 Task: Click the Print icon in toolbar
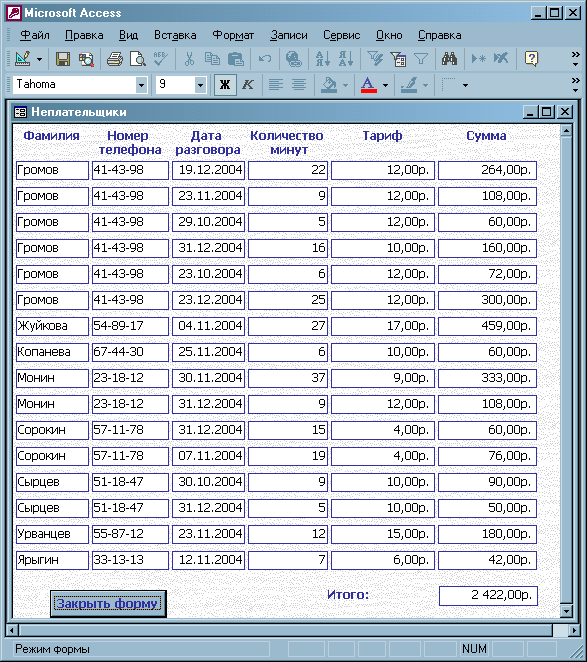click(114, 59)
